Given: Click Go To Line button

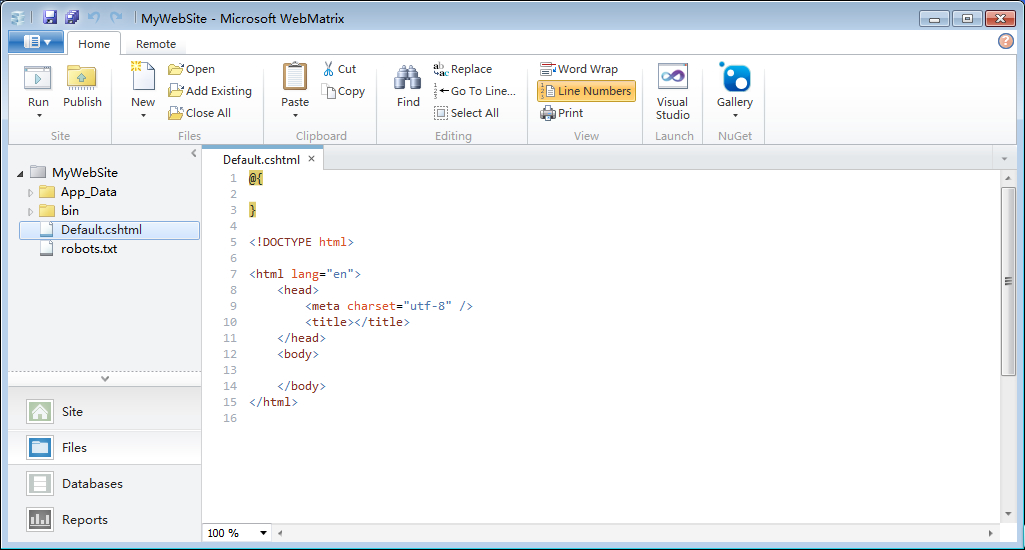Looking at the screenshot, I should 475,91.
